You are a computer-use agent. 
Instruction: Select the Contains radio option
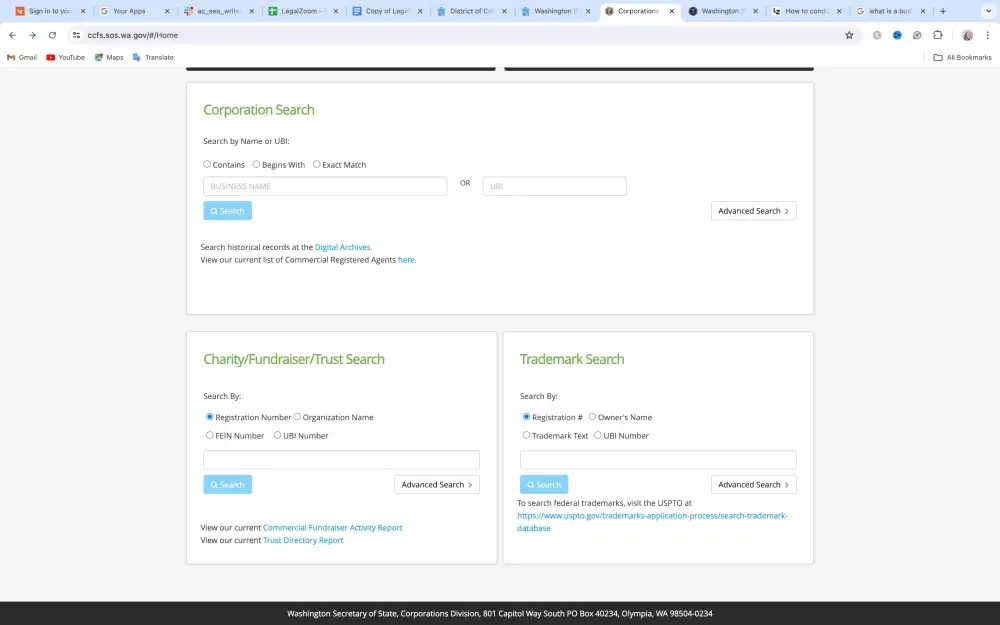coord(207,164)
